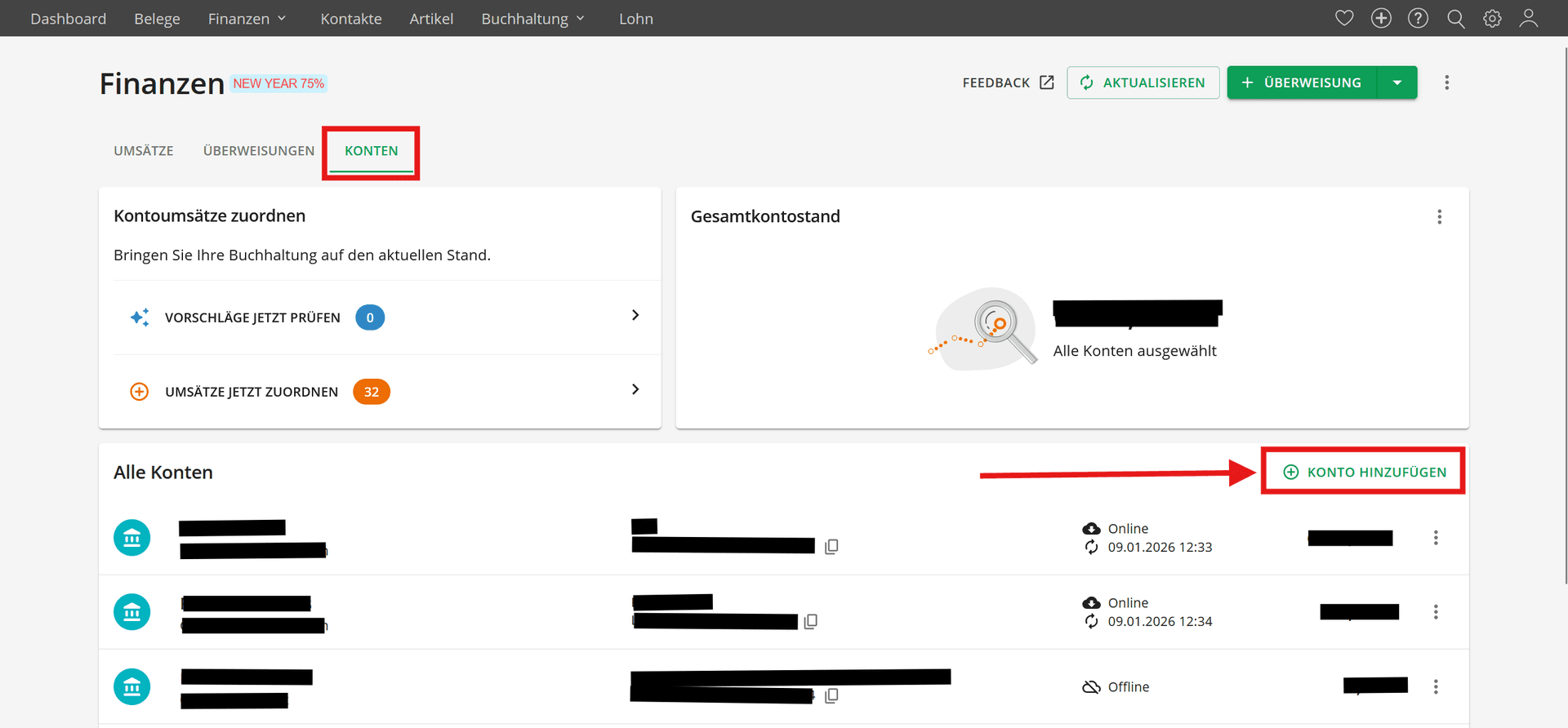Switch to the Überweisungen tab

pyautogui.click(x=259, y=151)
